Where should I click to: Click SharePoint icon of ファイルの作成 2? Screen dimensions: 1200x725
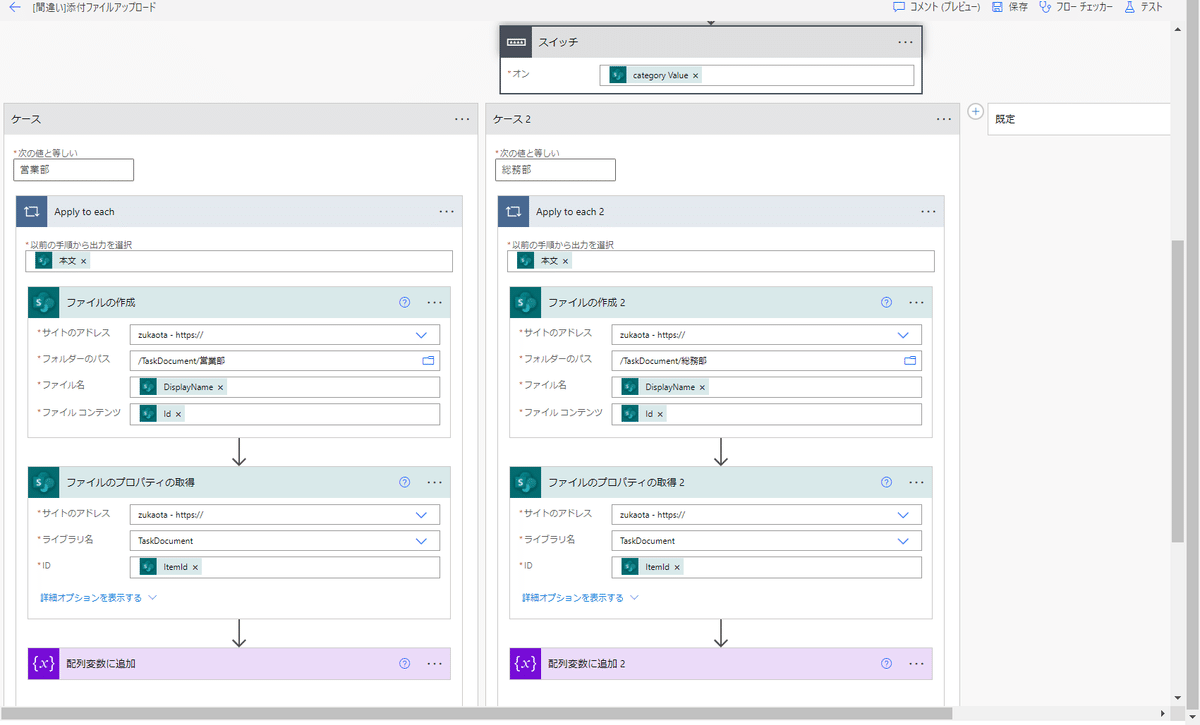coord(526,303)
